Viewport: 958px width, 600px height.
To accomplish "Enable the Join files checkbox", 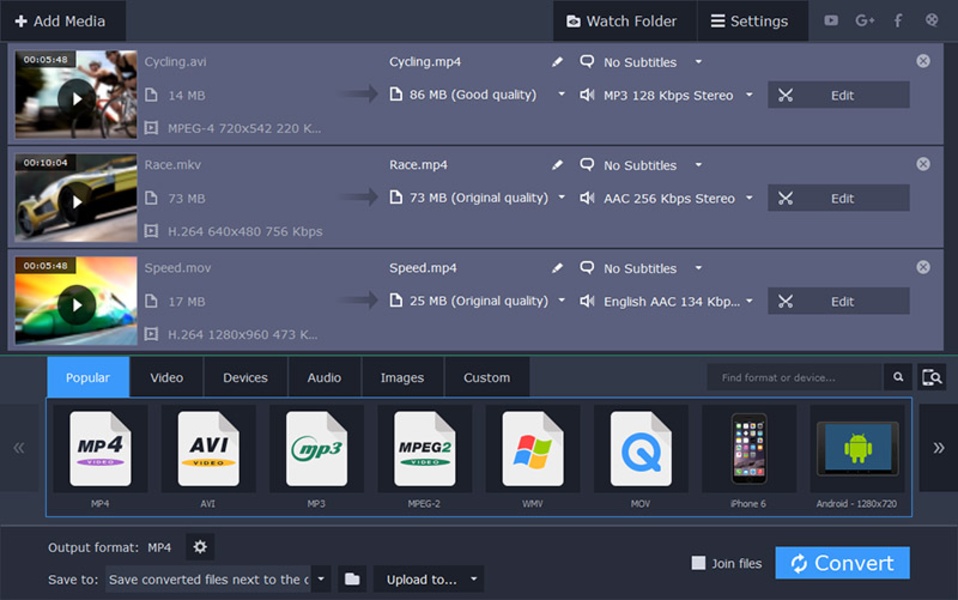I will (699, 563).
